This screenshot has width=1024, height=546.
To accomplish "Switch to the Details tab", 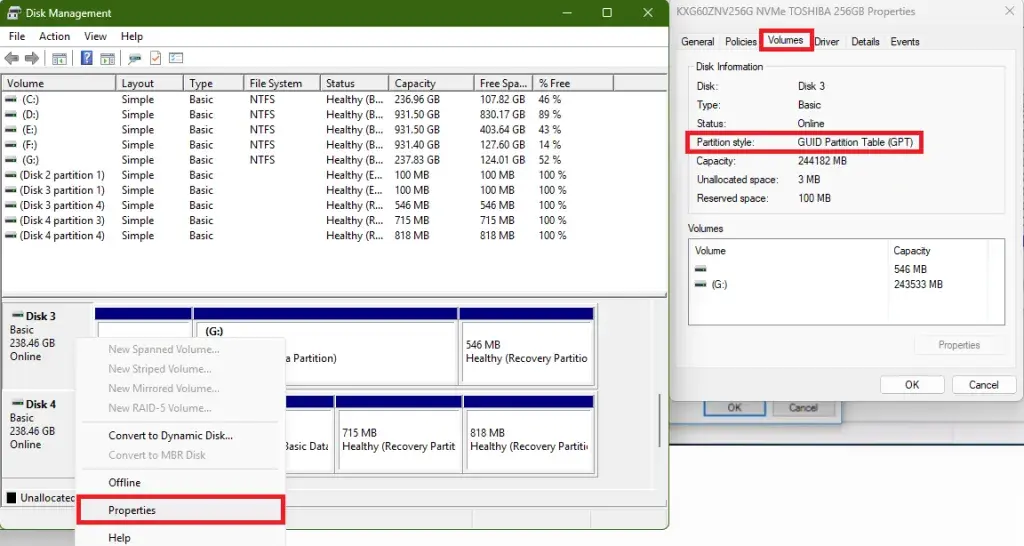I will pyautogui.click(x=865, y=42).
